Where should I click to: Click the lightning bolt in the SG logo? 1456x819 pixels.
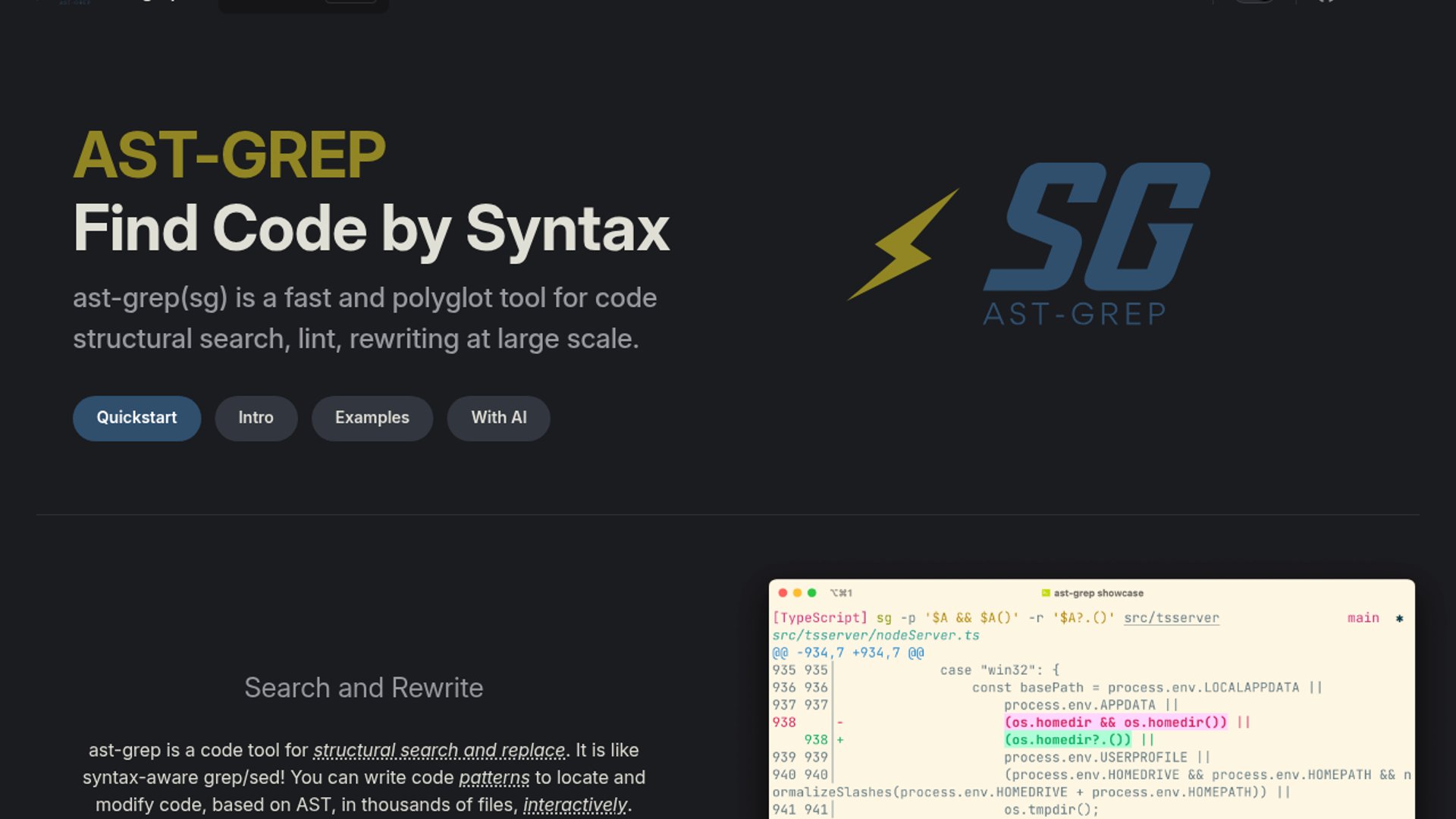(x=903, y=244)
